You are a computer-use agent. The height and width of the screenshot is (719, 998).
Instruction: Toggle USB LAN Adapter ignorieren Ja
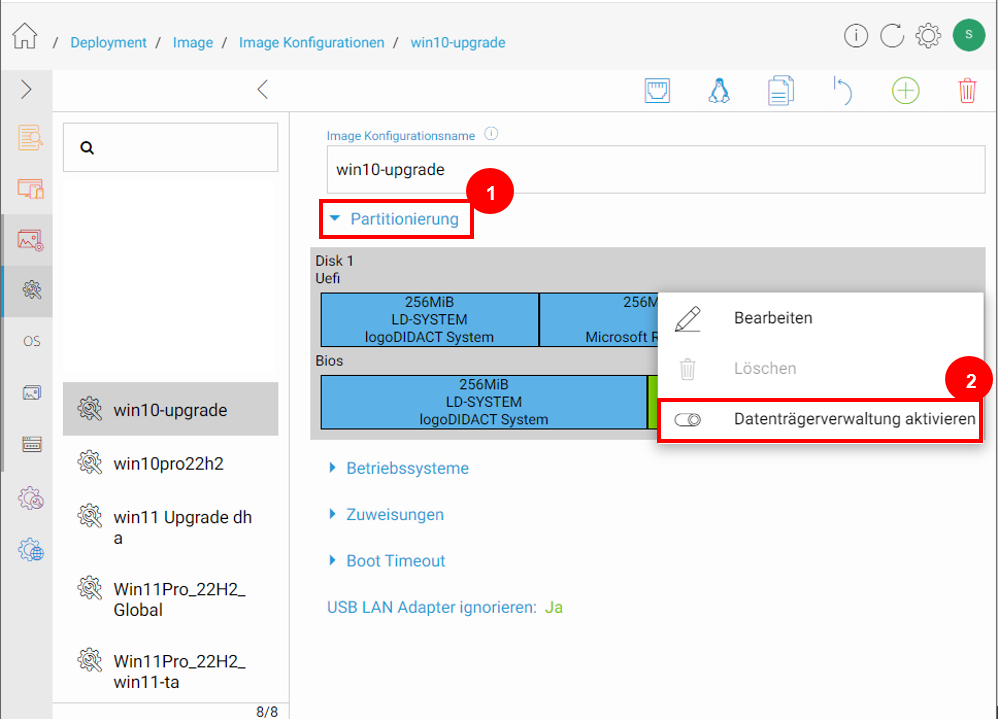pos(553,608)
